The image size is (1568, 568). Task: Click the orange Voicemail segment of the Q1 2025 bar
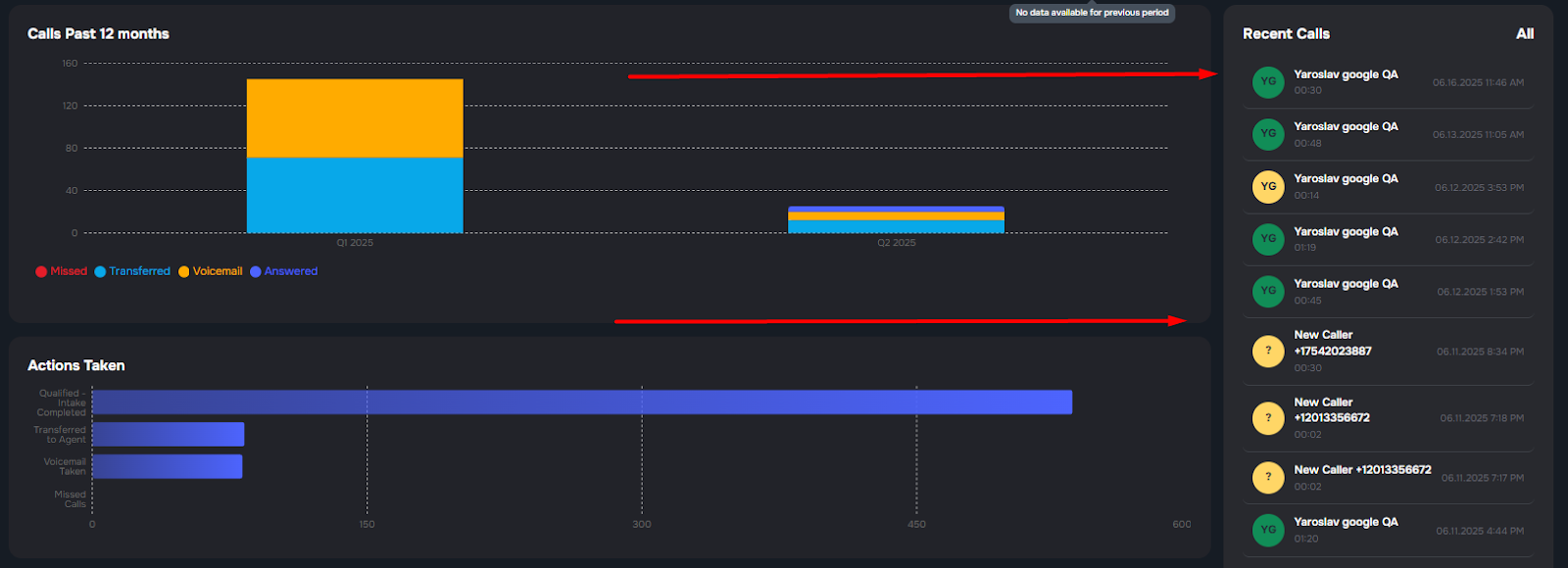click(x=355, y=118)
